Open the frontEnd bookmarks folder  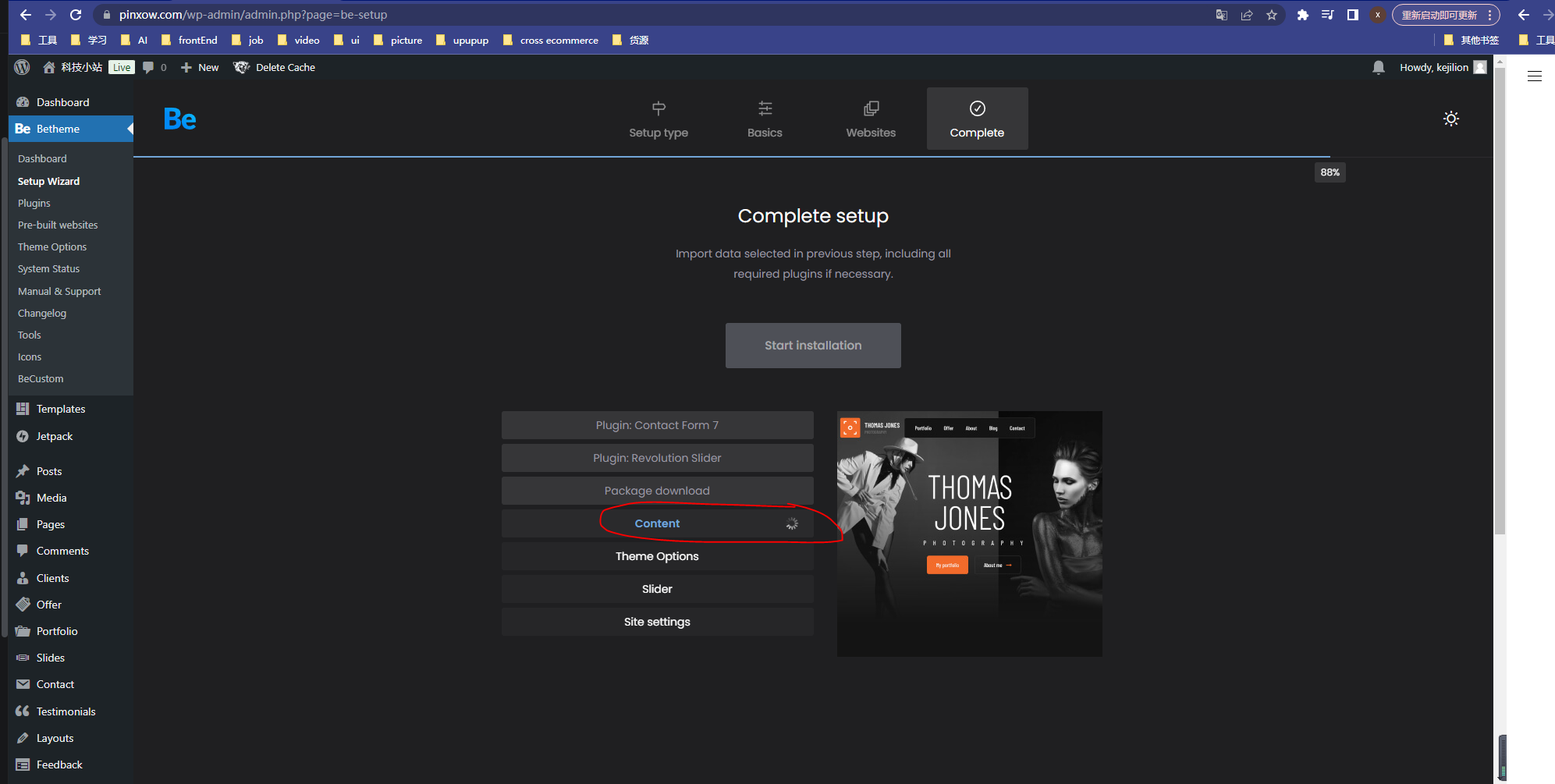[x=189, y=40]
